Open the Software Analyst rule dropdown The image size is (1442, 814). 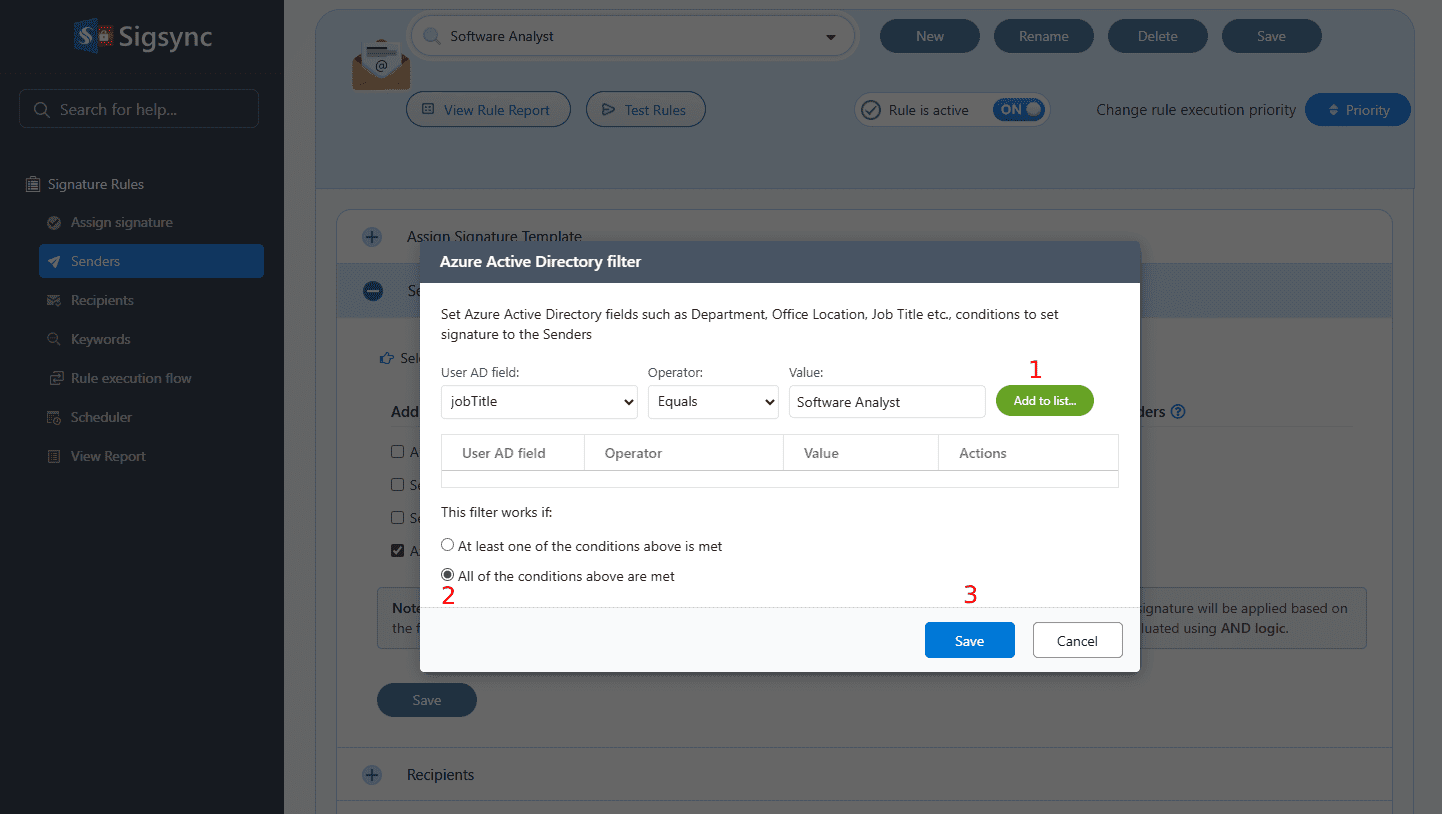[x=634, y=37]
